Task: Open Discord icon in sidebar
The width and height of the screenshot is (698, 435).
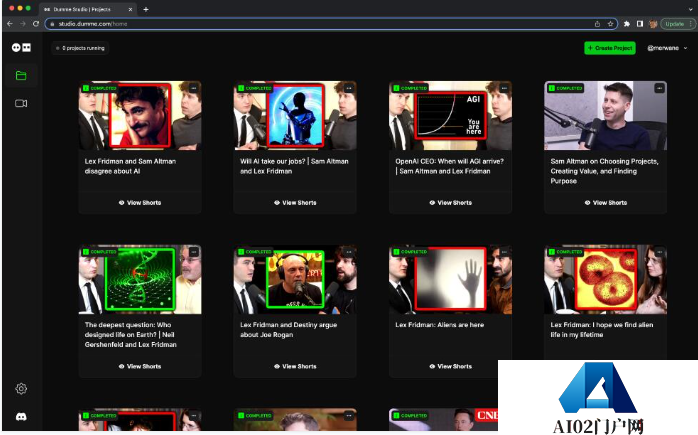Action: pyautogui.click(x=21, y=417)
